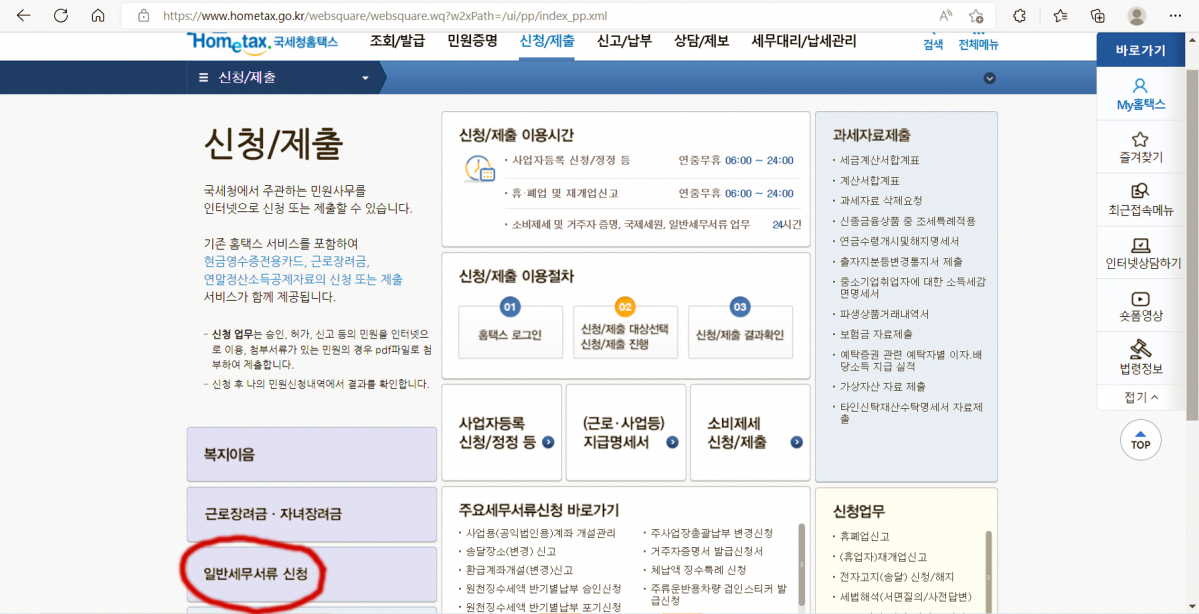Click the browser home icon
The image size is (1199, 614).
[x=97, y=16]
